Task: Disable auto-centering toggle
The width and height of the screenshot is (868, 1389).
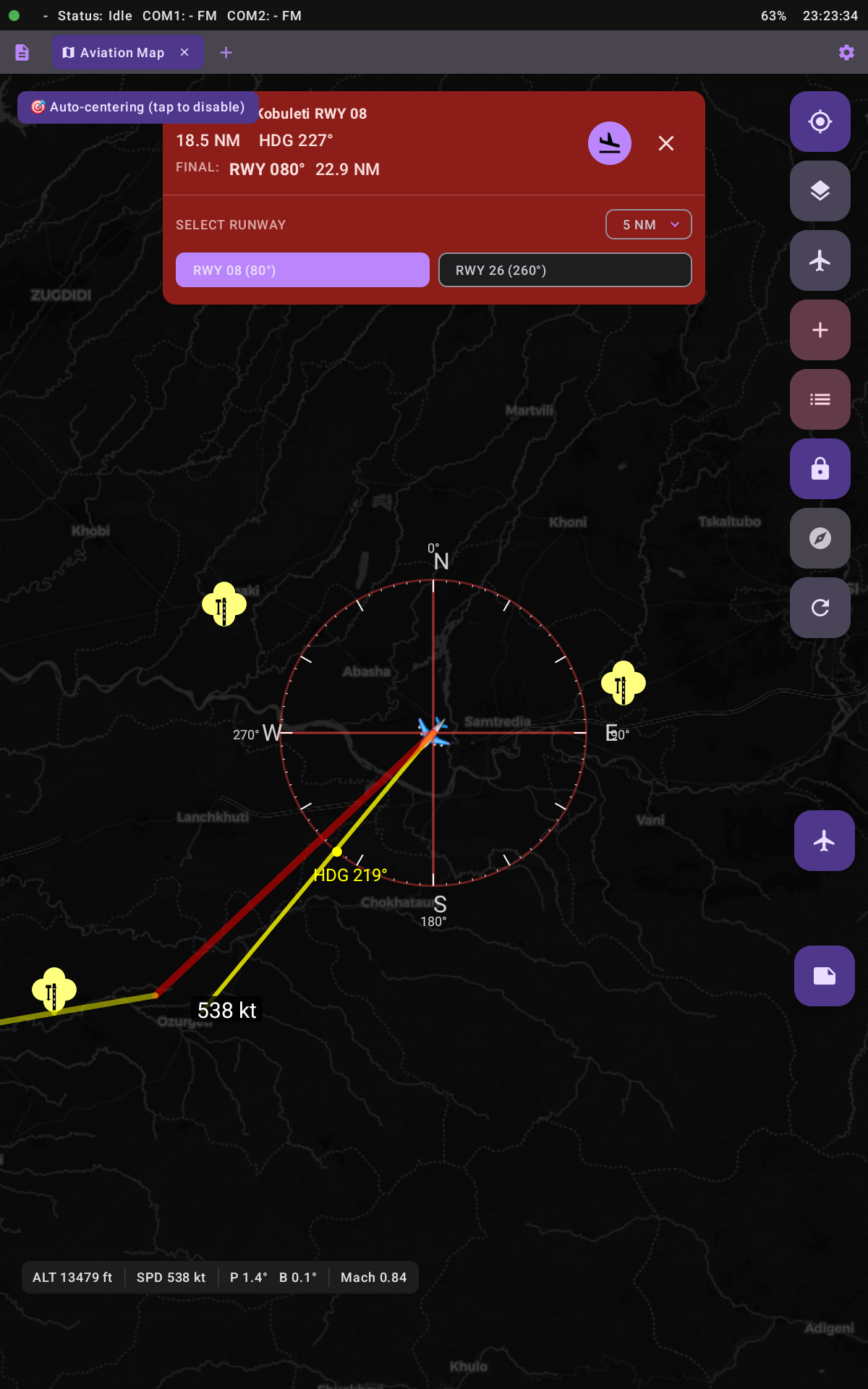Action: pos(138,107)
